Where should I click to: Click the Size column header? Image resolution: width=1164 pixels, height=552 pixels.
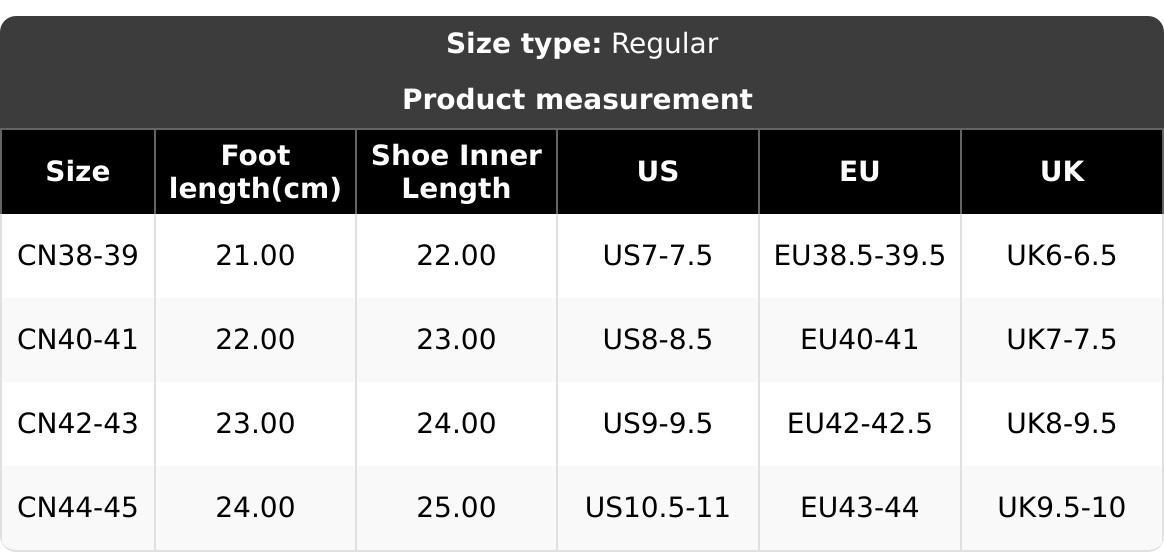click(78, 172)
